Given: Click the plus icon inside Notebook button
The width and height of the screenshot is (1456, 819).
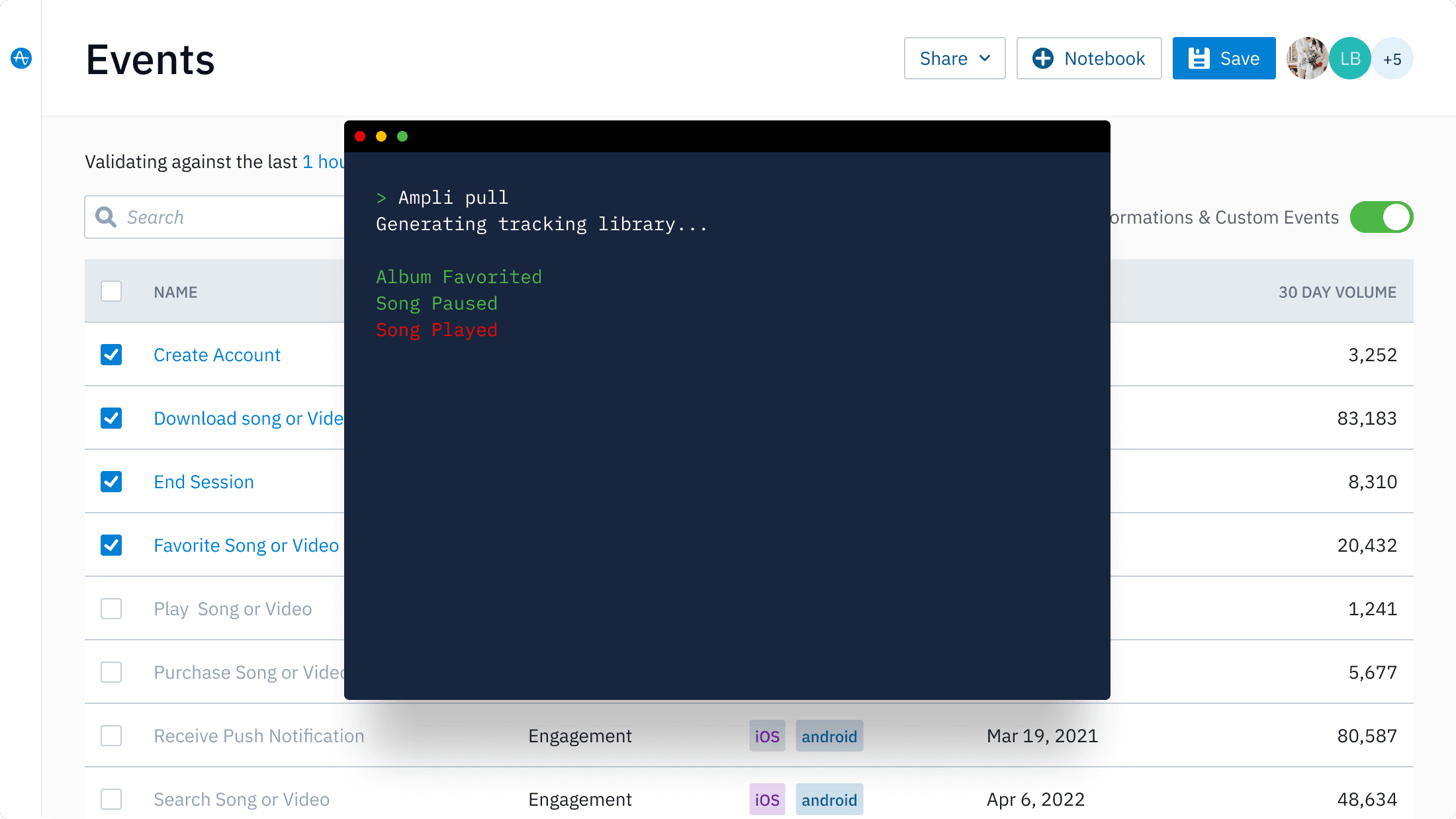Looking at the screenshot, I should click(x=1043, y=58).
